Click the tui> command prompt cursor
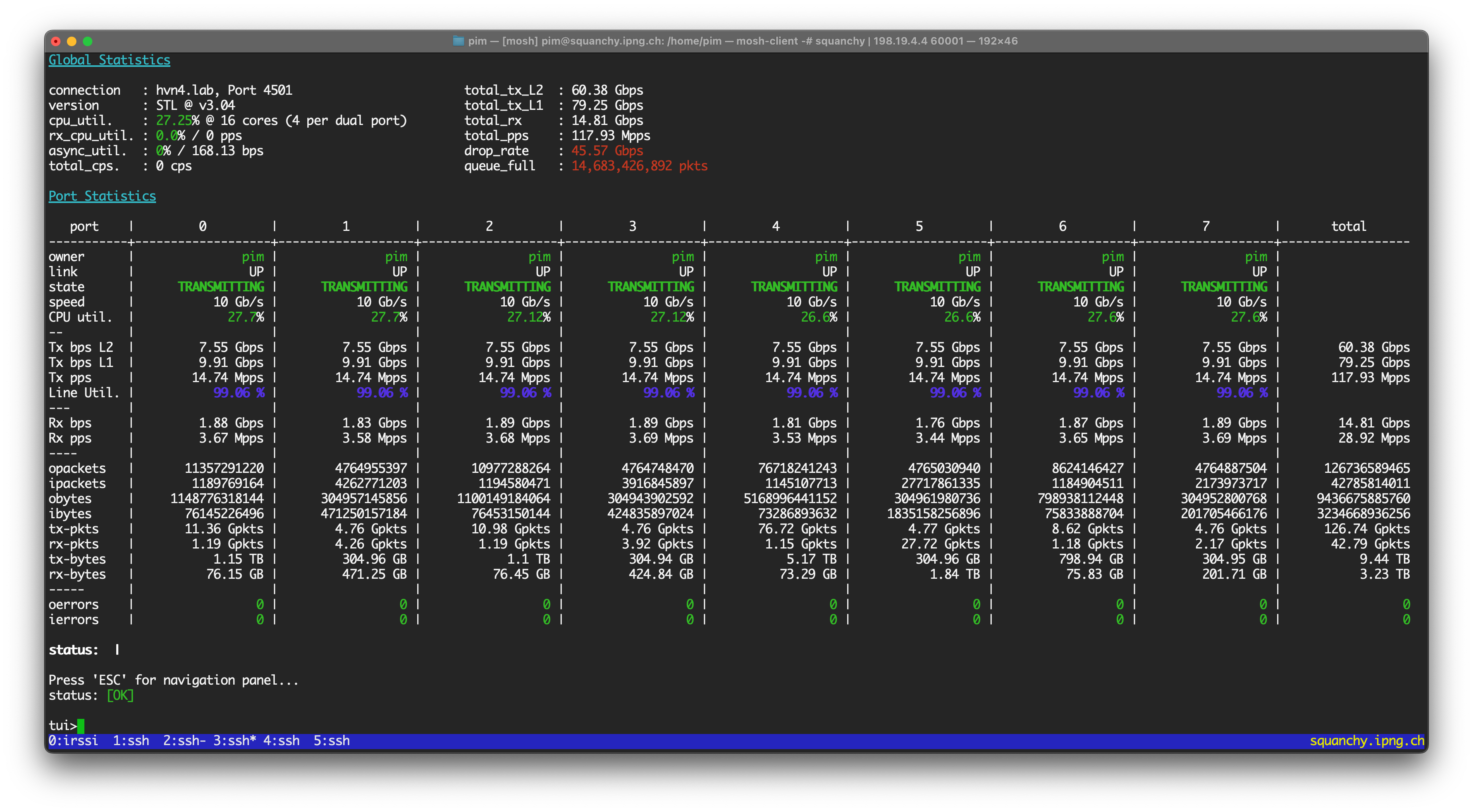Viewport: 1473px width, 812px height. pyautogui.click(x=81, y=726)
